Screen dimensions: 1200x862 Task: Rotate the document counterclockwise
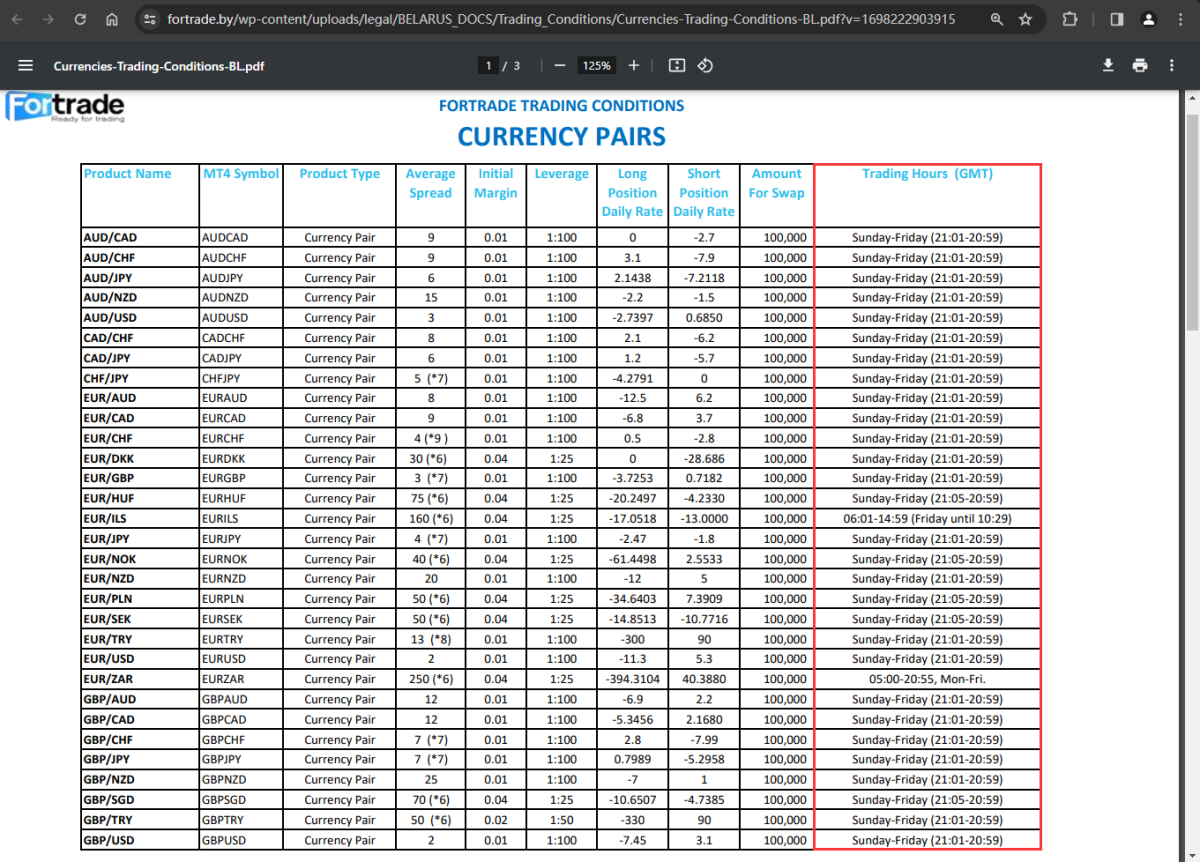(705, 66)
